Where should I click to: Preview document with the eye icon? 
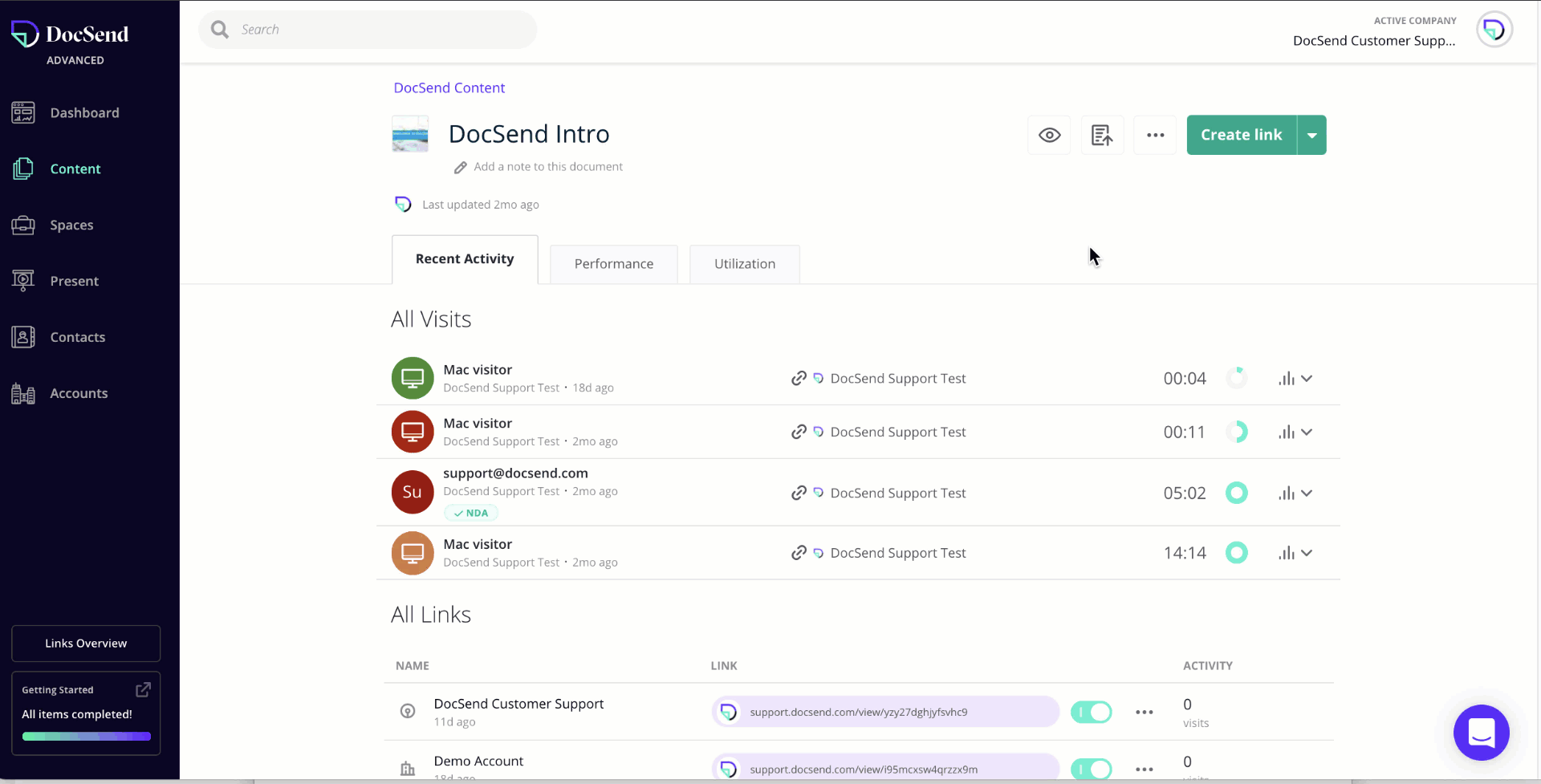[x=1049, y=135]
